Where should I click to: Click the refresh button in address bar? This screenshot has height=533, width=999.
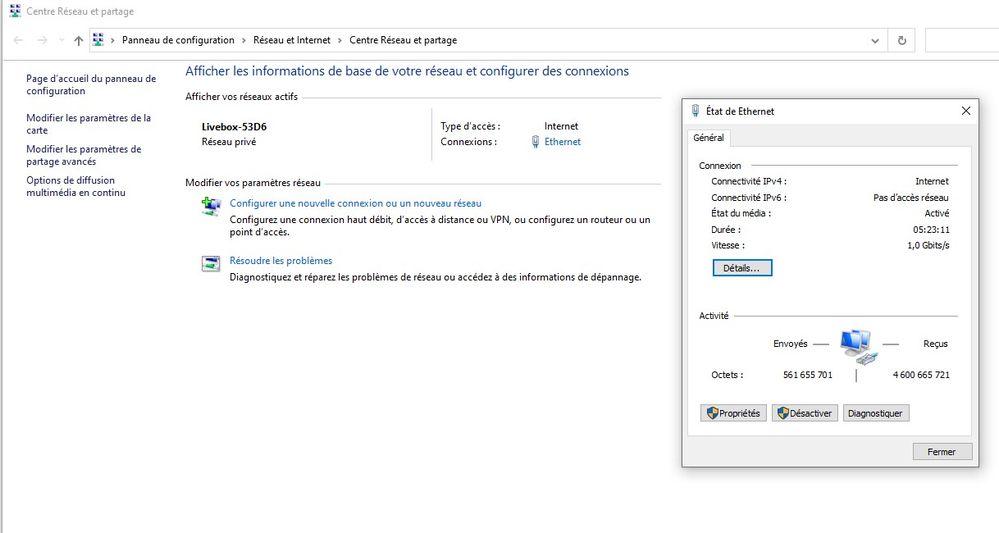[x=902, y=40]
